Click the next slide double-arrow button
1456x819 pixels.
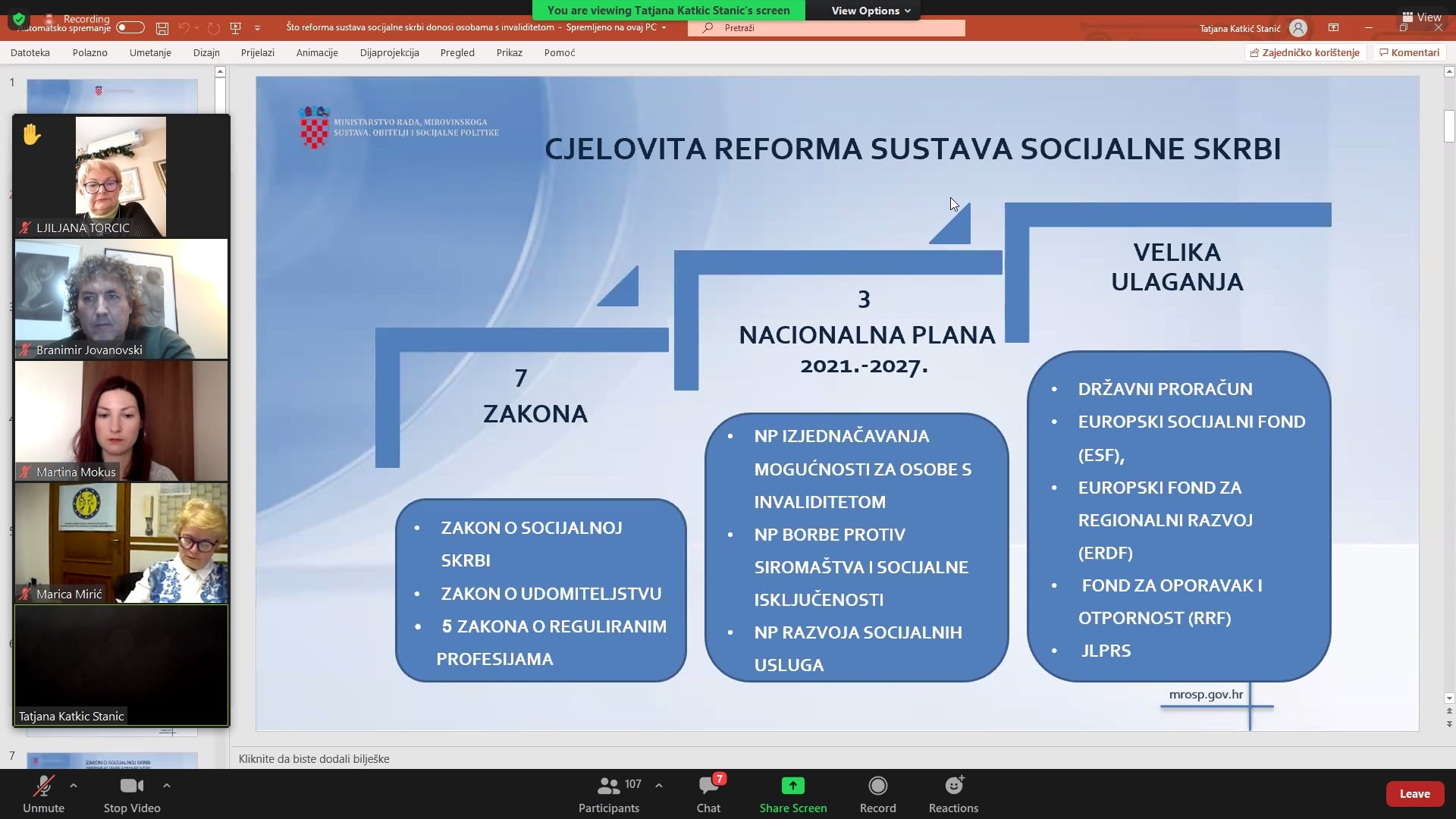[x=1449, y=724]
